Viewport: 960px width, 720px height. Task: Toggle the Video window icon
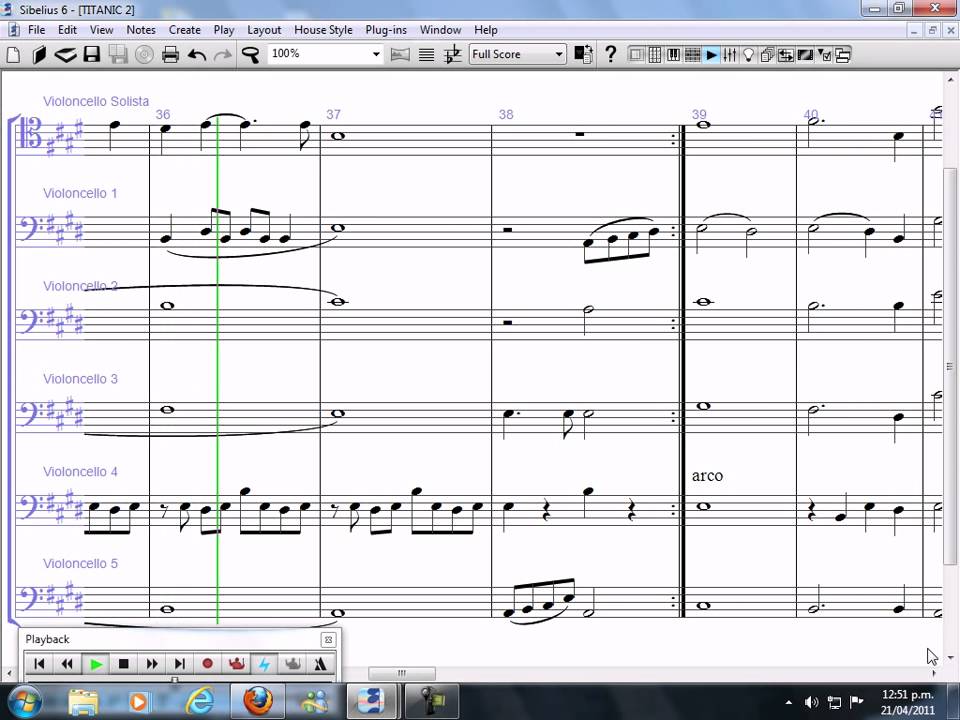805,55
